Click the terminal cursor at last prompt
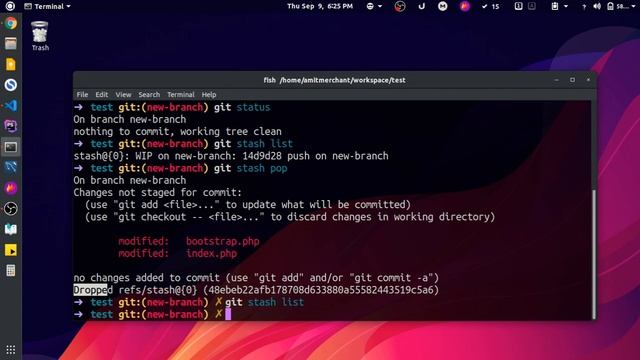 click(x=228, y=314)
